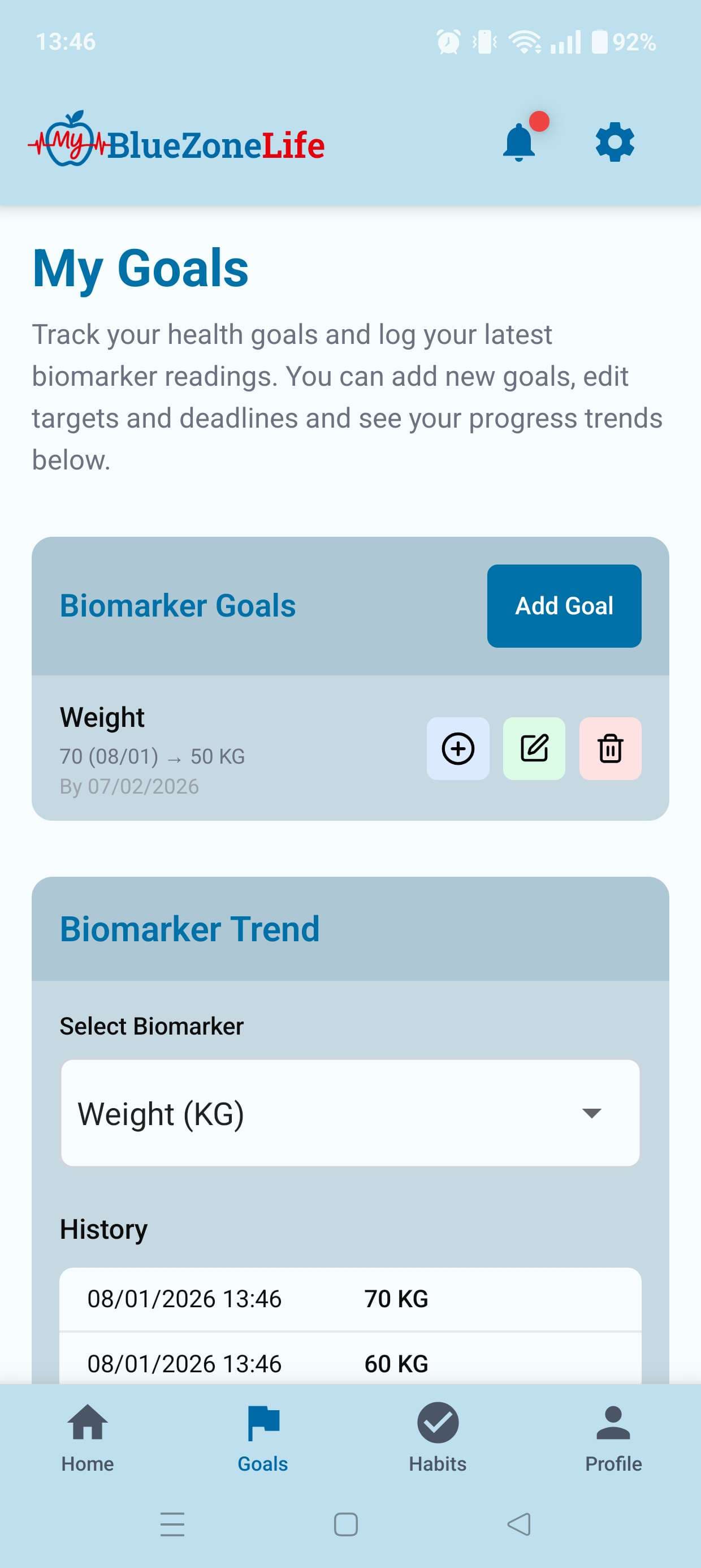Image resolution: width=701 pixels, height=1568 pixels.
Task: Log new Weight reading with plus icon
Action: coord(457,748)
